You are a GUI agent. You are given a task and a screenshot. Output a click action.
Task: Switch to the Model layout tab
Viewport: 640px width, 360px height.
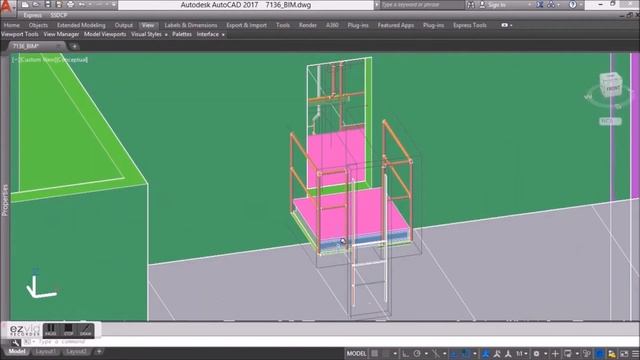point(17,351)
